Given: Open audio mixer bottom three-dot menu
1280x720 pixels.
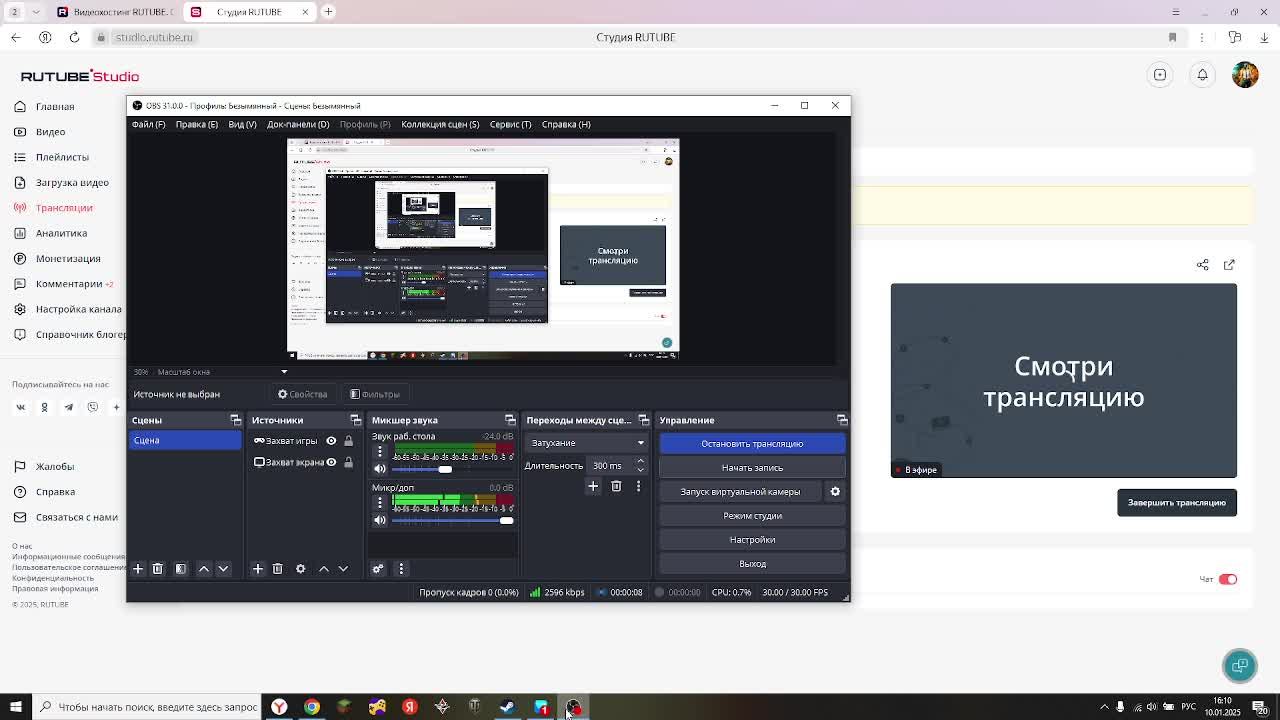Looking at the screenshot, I should click(401, 568).
